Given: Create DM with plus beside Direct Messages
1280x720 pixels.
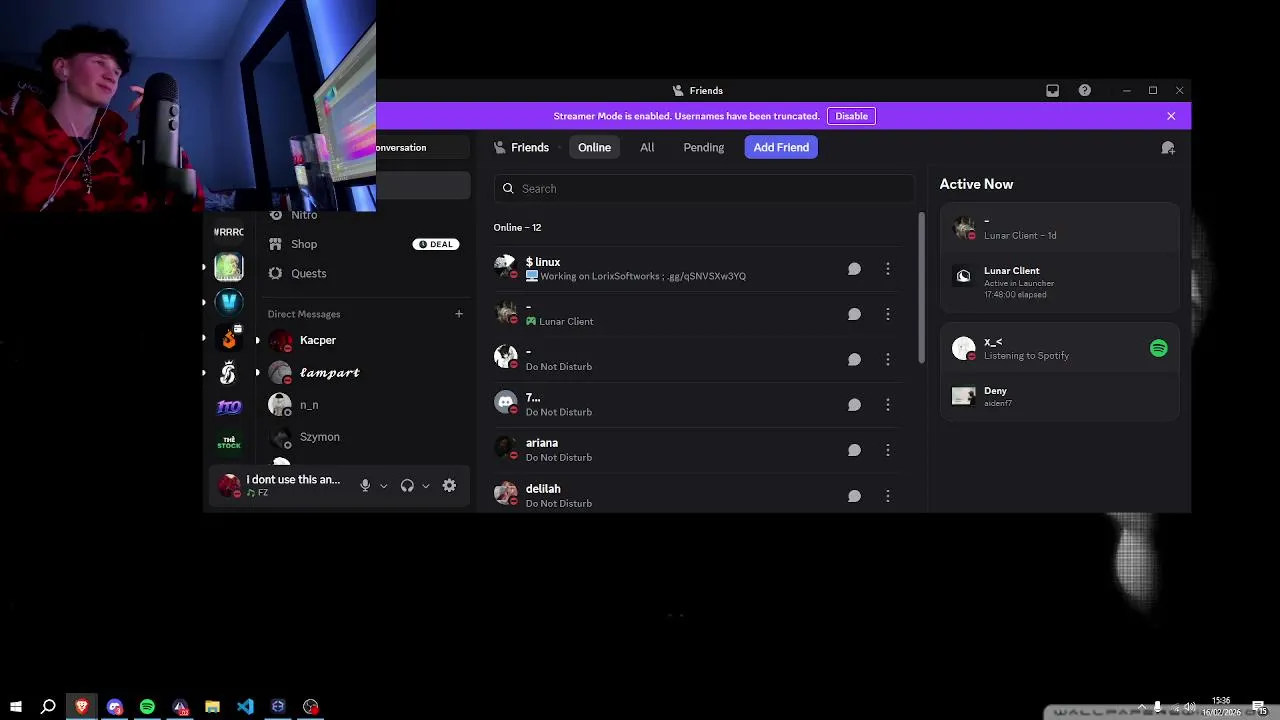Looking at the screenshot, I should (x=459, y=314).
